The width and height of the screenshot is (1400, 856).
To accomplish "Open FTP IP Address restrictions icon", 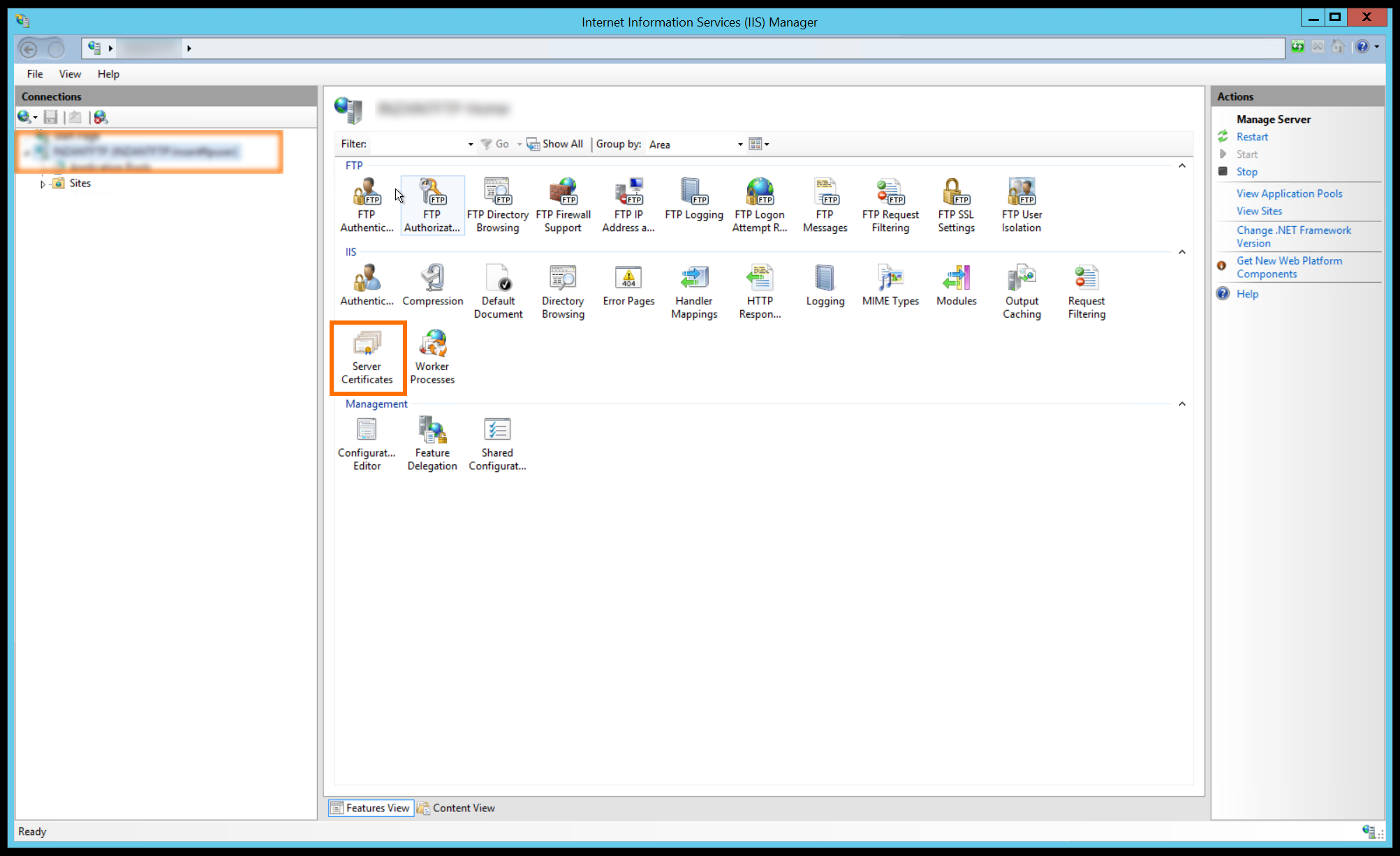I will 628,205.
